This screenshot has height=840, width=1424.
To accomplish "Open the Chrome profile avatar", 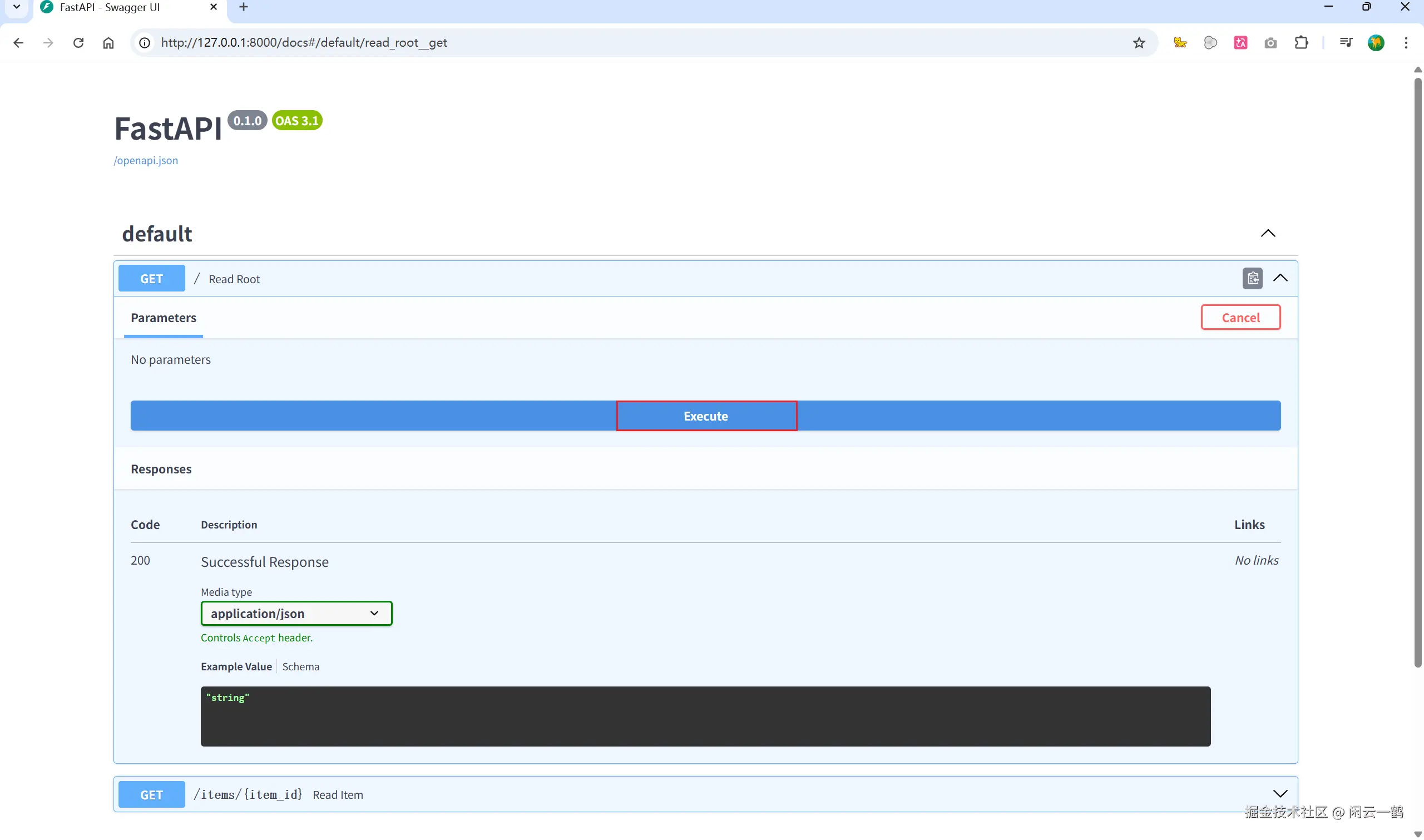I will (x=1375, y=42).
